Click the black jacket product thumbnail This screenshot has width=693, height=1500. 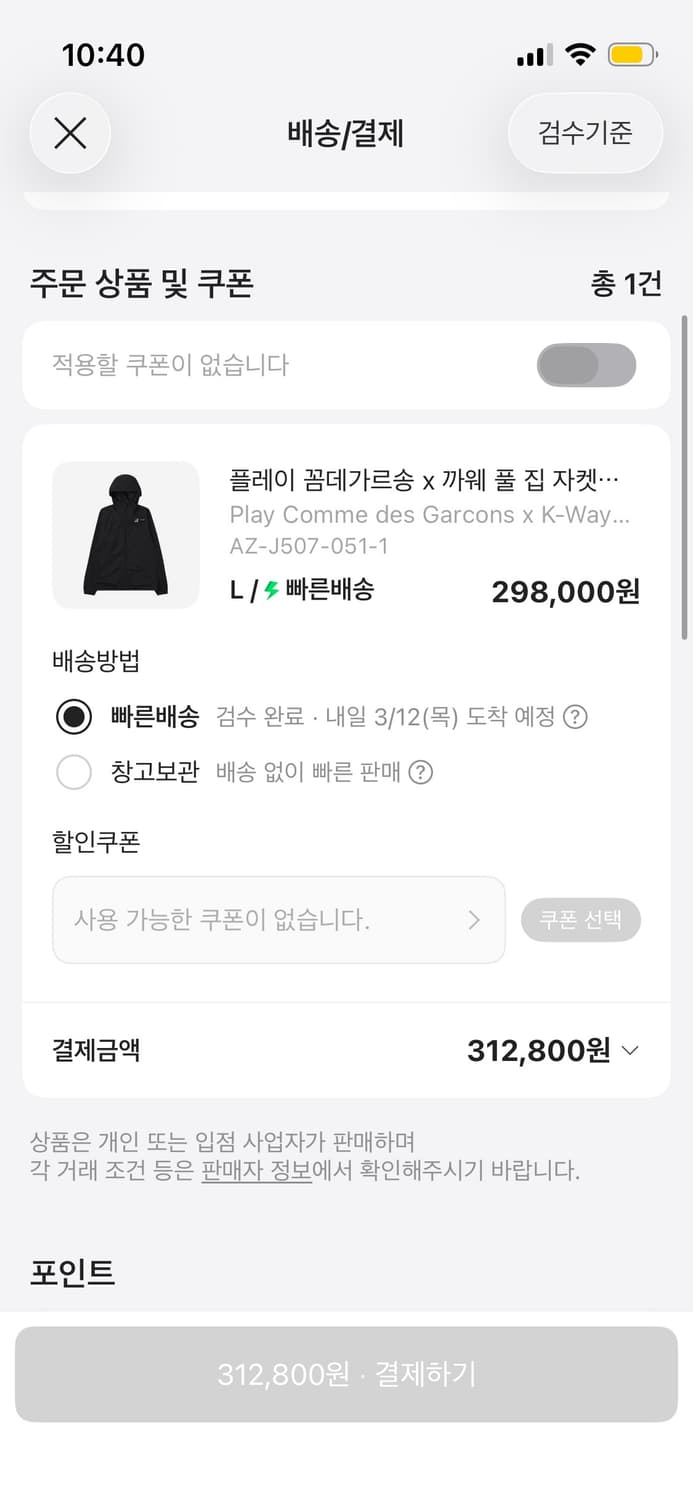[x=125, y=534]
